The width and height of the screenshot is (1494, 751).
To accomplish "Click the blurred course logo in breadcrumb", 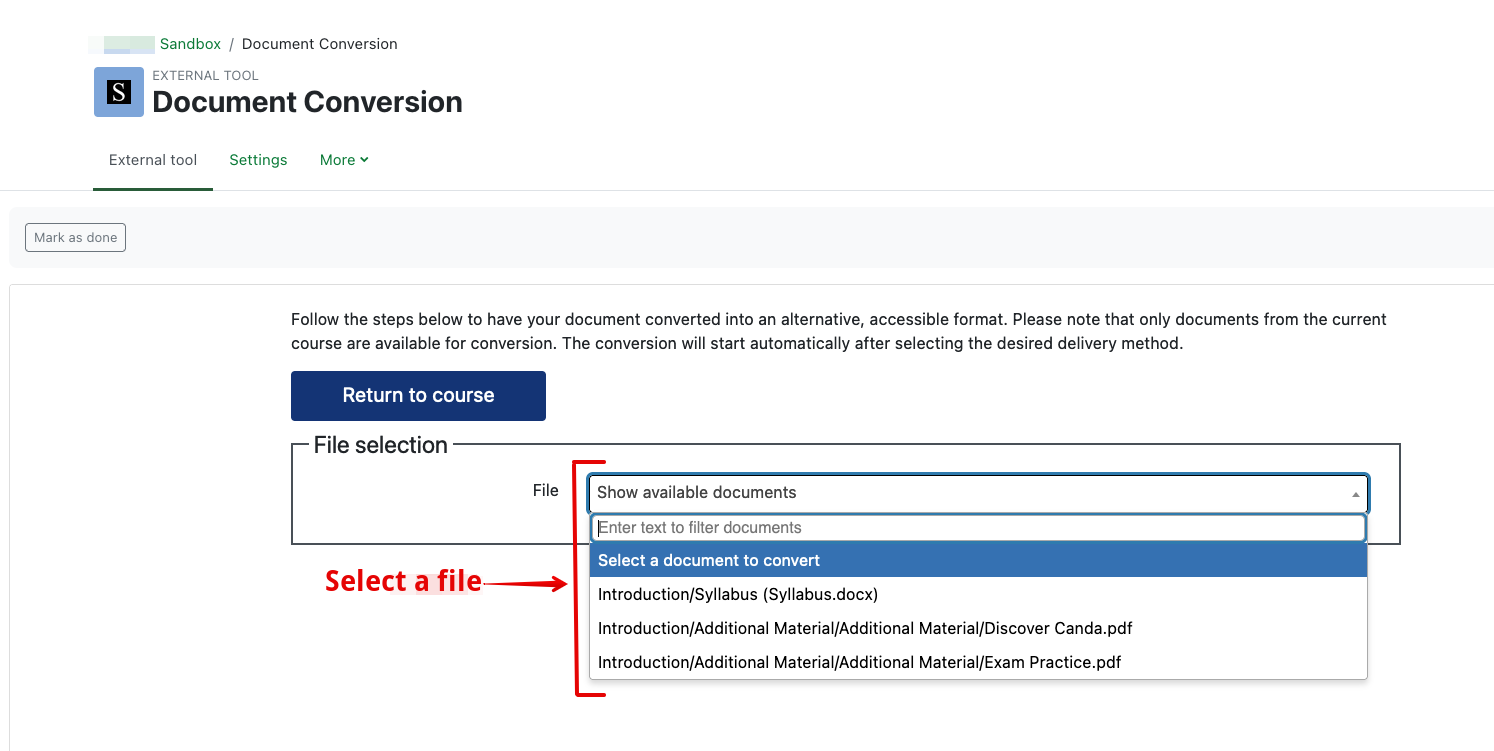I will (122, 44).
